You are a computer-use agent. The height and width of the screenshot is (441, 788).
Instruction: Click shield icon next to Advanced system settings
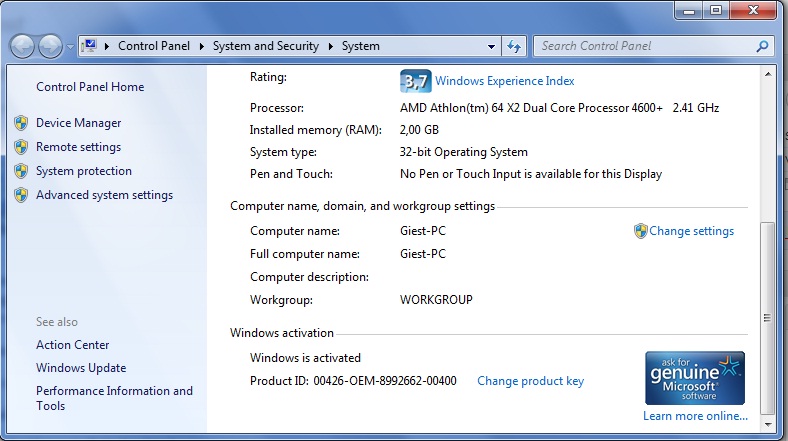pyautogui.click(x=21, y=195)
